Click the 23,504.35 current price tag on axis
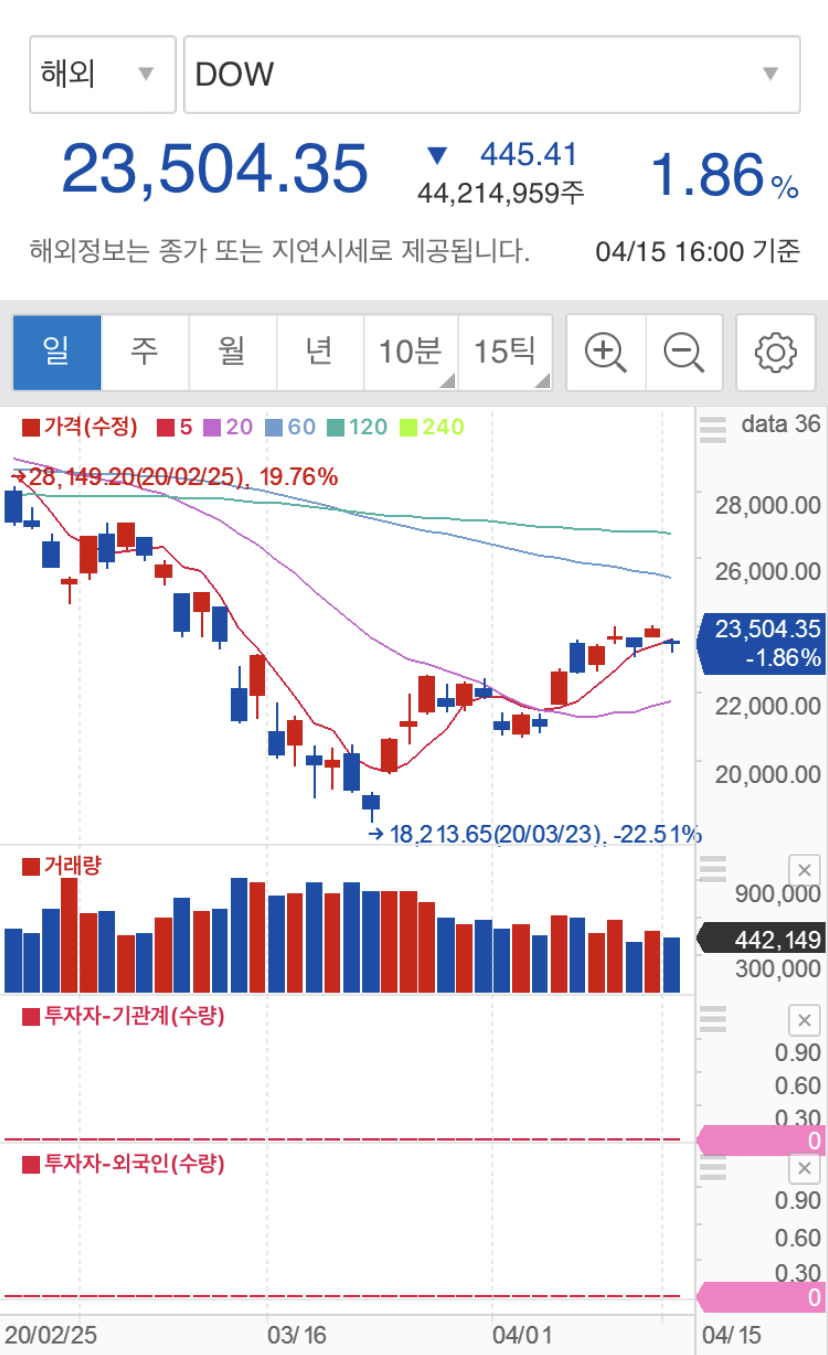The width and height of the screenshot is (828, 1355). [x=762, y=643]
